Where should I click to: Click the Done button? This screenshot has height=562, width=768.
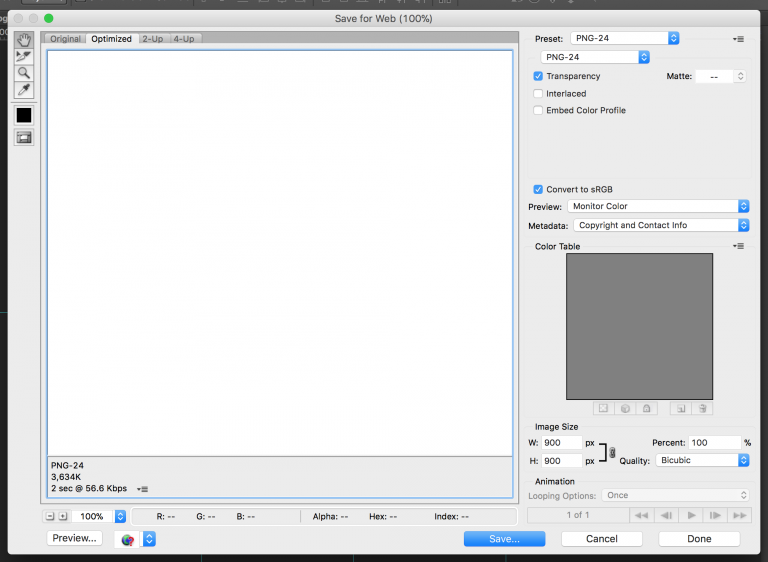coord(699,539)
